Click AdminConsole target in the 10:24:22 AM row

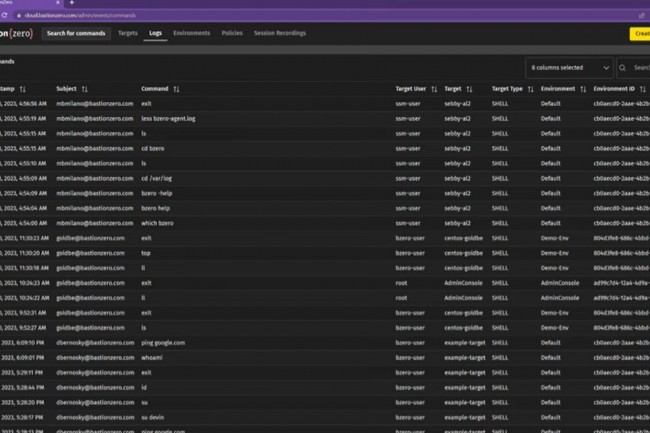pos(463,298)
